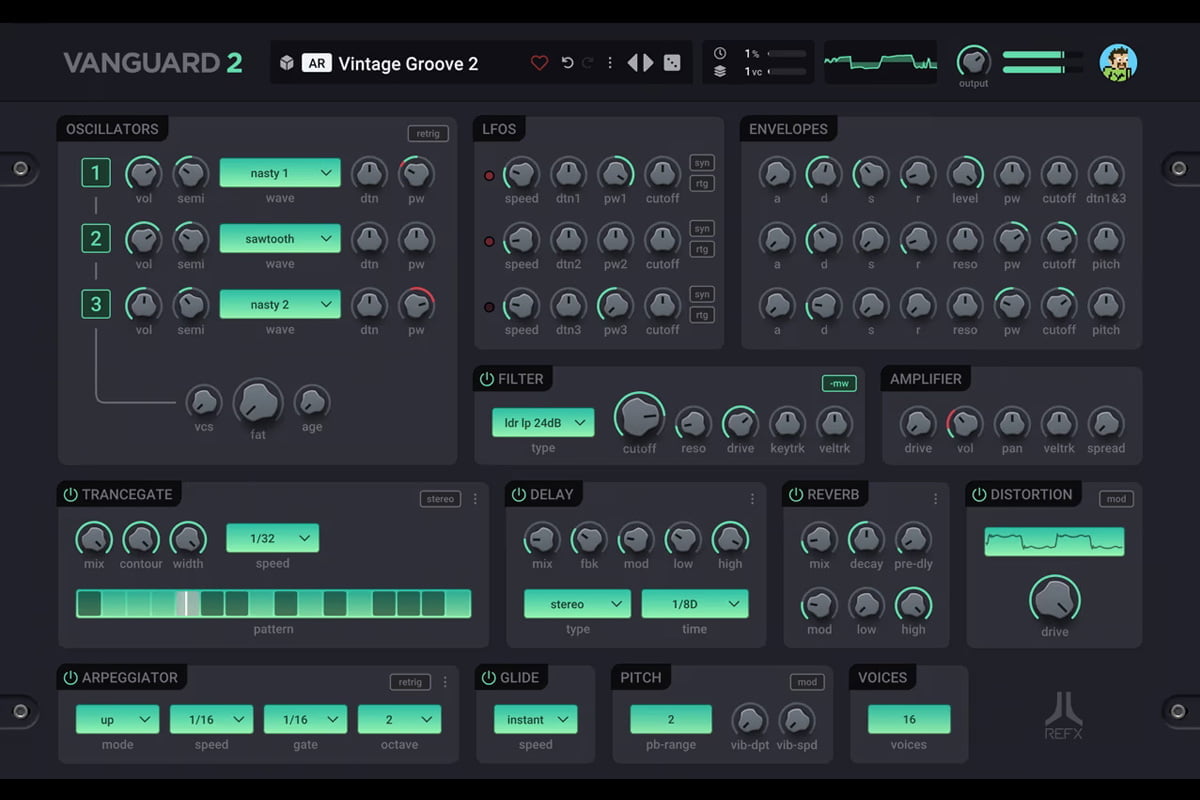Open the nasty 2 wave dropdown
This screenshot has width=1200, height=800.
(x=280, y=305)
